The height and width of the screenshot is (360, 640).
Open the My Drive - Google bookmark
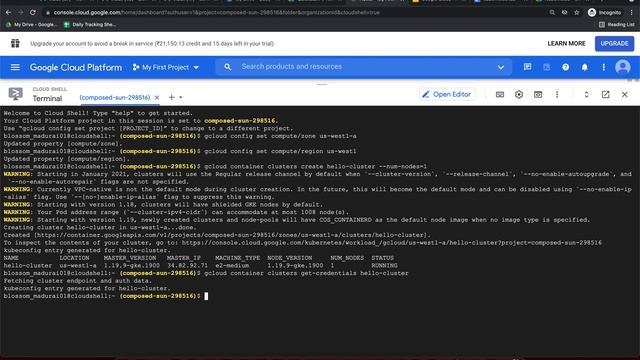(32, 24)
